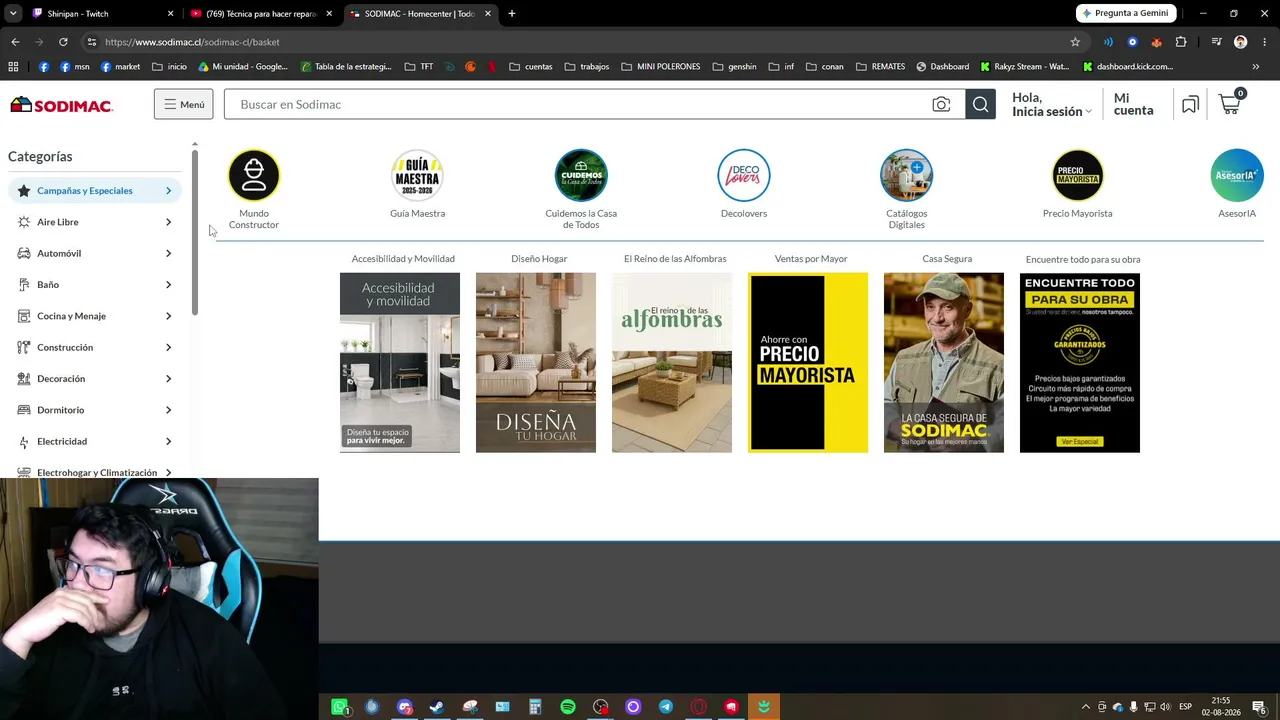Open a new Chrome tab
Viewport: 1280px width, 720px height.
512,14
